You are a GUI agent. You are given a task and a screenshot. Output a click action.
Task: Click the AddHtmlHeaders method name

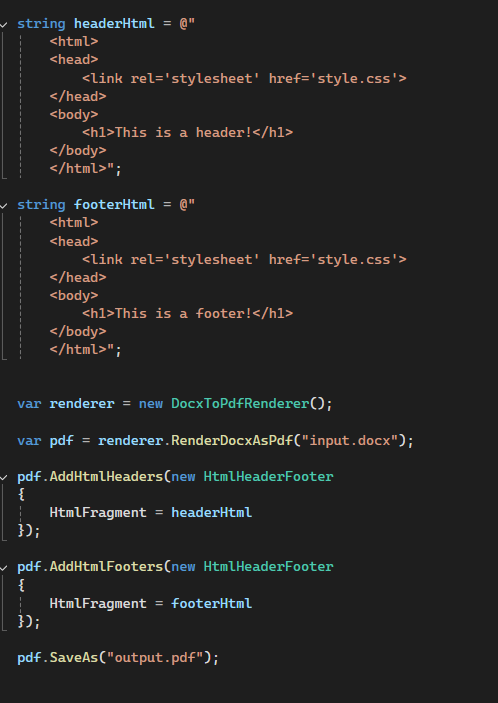pyautogui.click(x=106, y=477)
